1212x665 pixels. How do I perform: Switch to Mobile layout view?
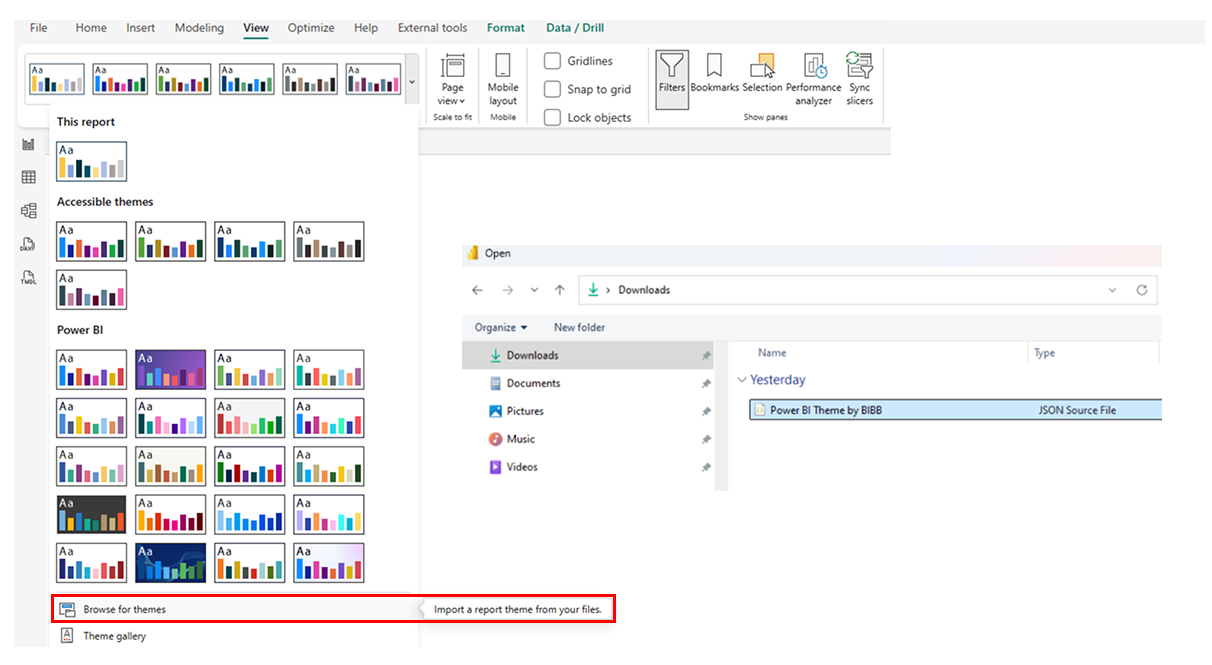(503, 80)
